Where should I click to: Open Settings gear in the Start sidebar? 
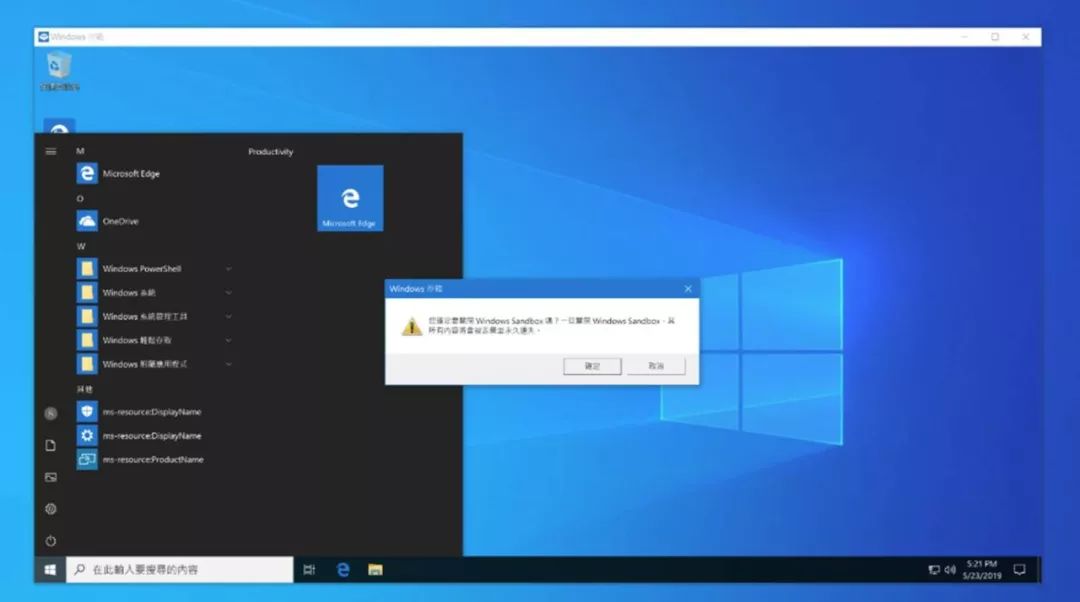(51, 509)
